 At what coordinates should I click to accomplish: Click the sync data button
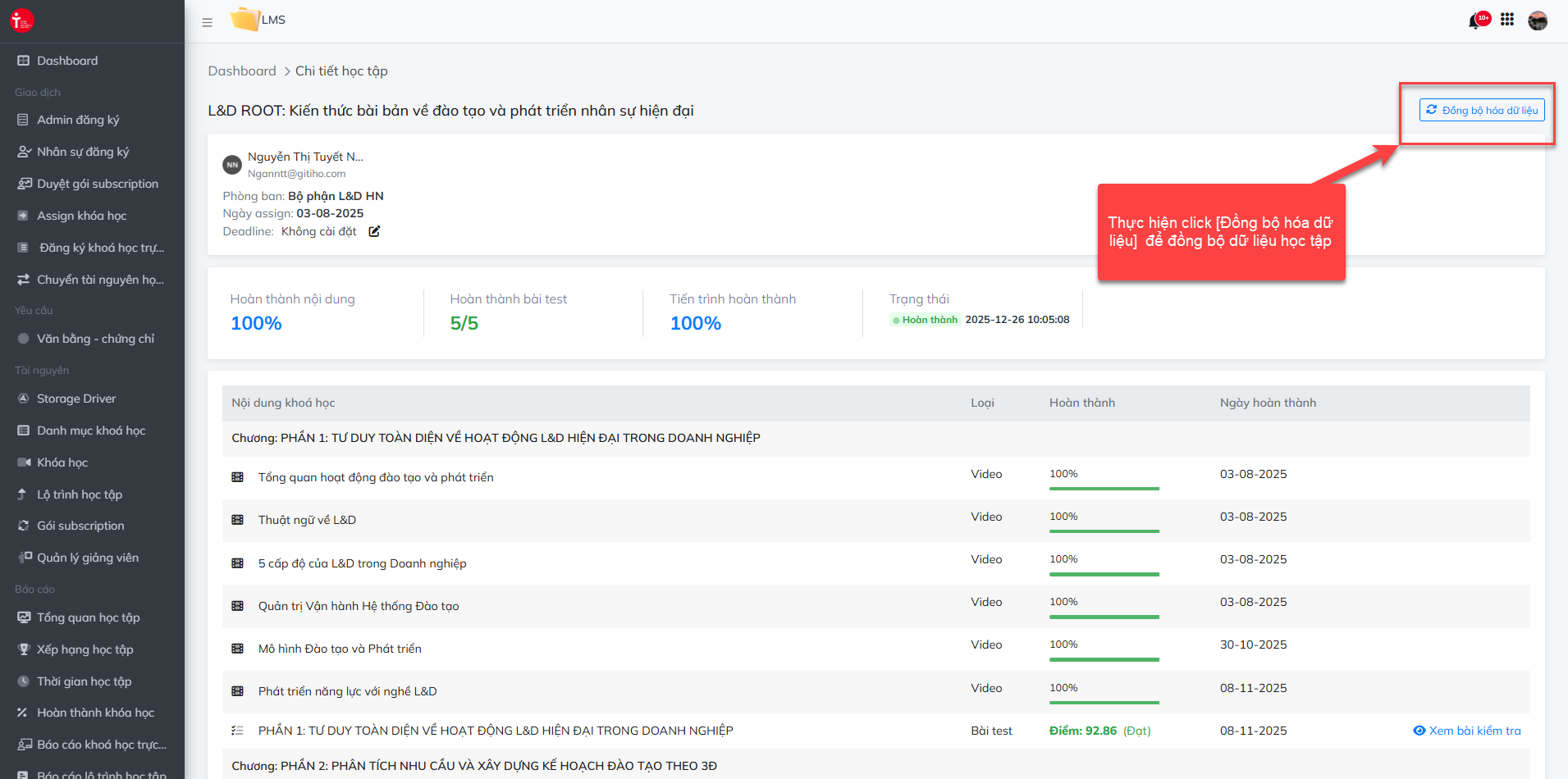pos(1481,110)
